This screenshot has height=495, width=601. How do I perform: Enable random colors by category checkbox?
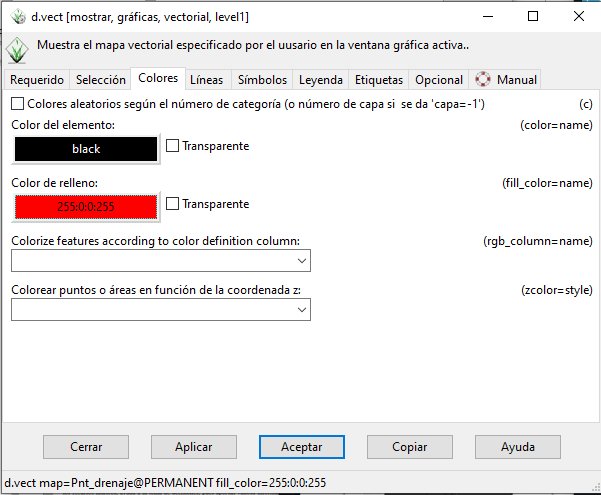(x=18, y=103)
